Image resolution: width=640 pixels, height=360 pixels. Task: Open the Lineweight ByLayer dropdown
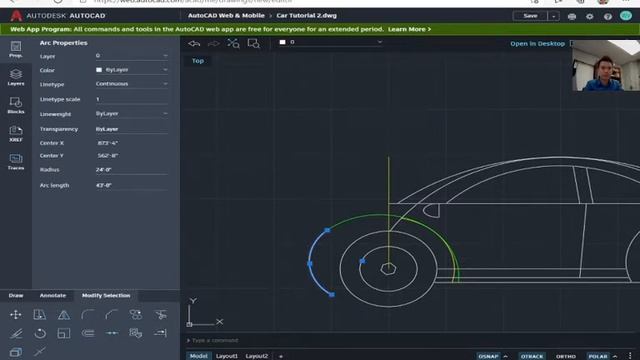pos(131,113)
